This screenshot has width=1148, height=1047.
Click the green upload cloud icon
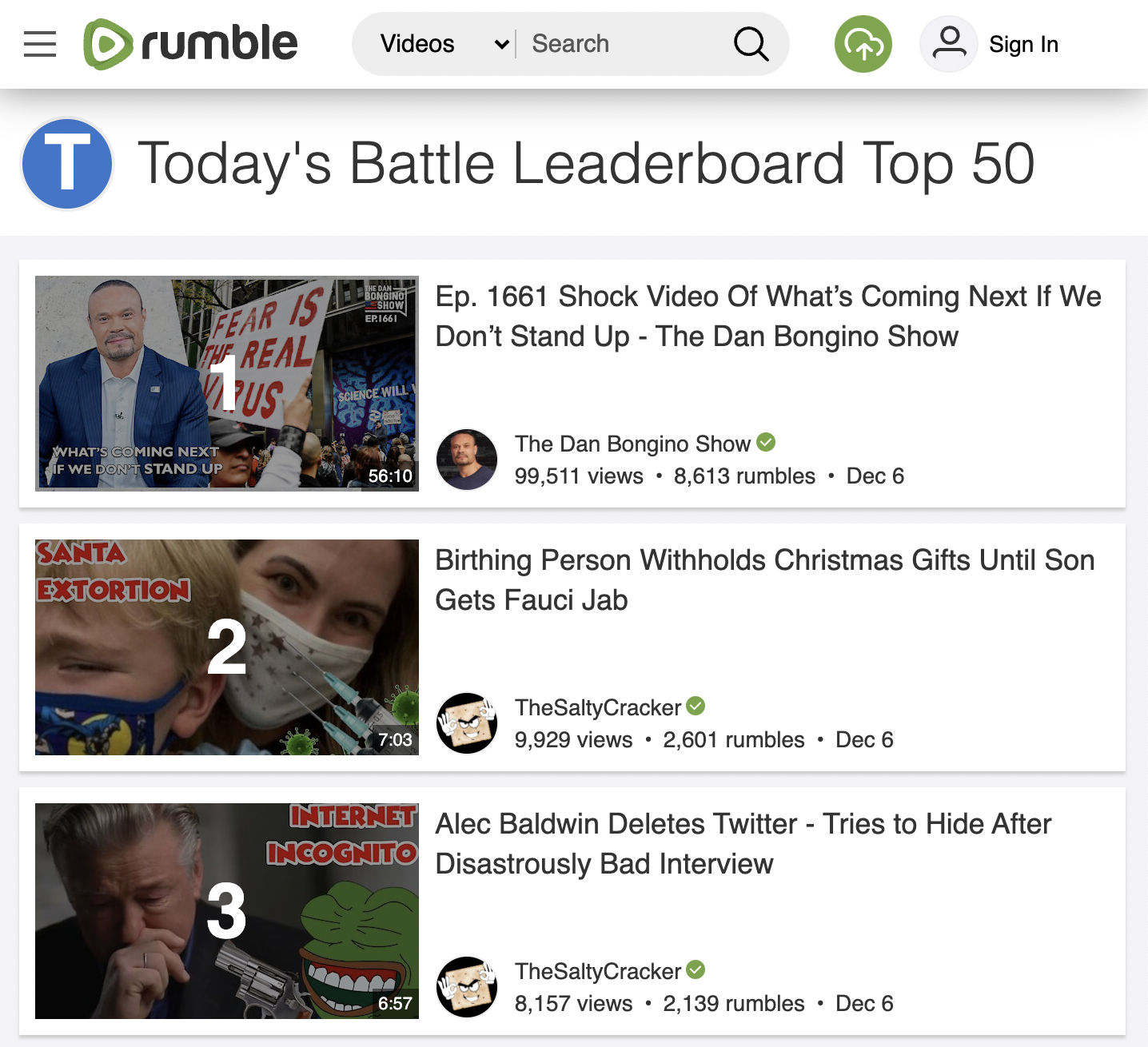pyautogui.click(x=863, y=44)
